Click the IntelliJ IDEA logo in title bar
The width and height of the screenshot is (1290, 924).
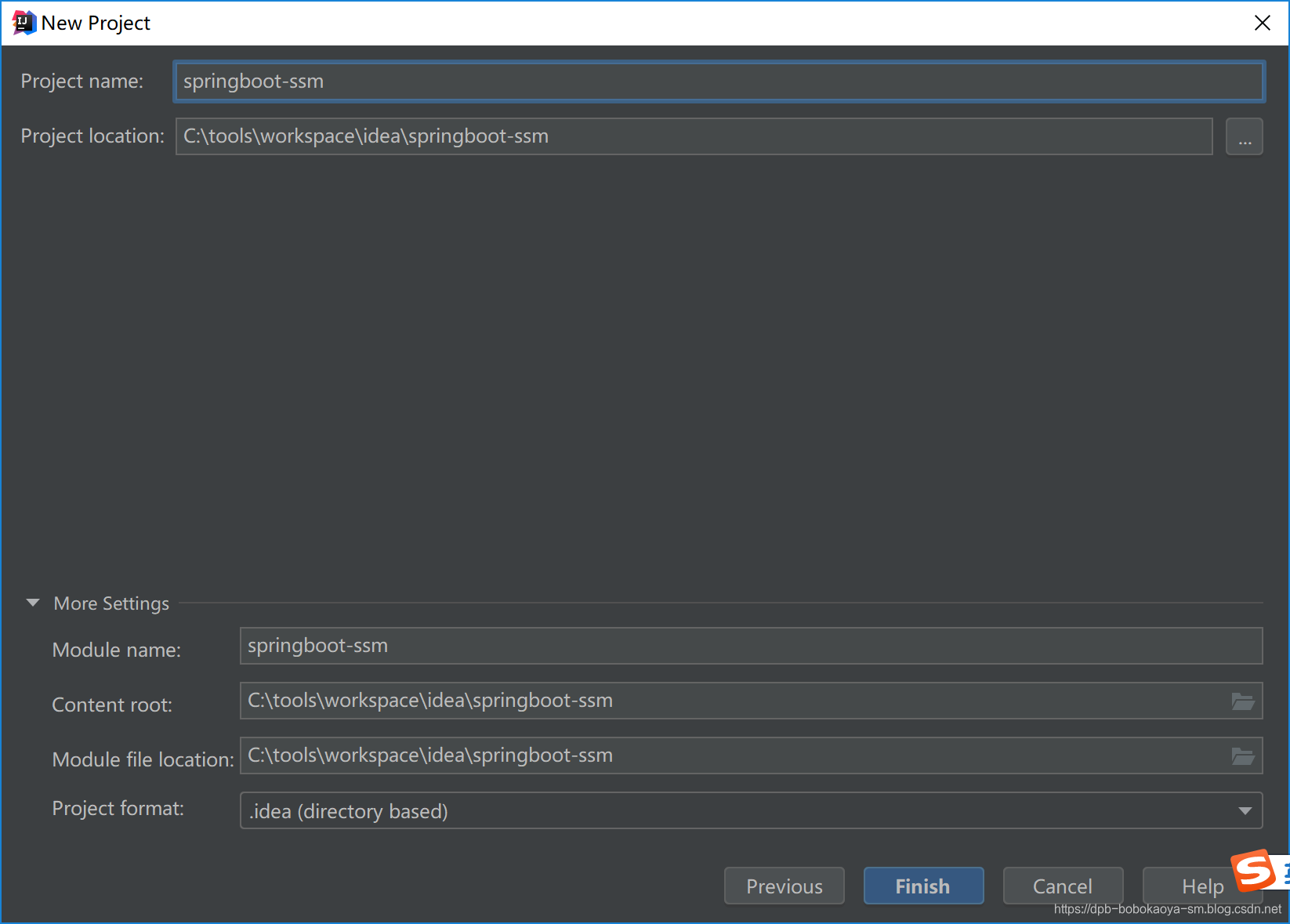24,23
